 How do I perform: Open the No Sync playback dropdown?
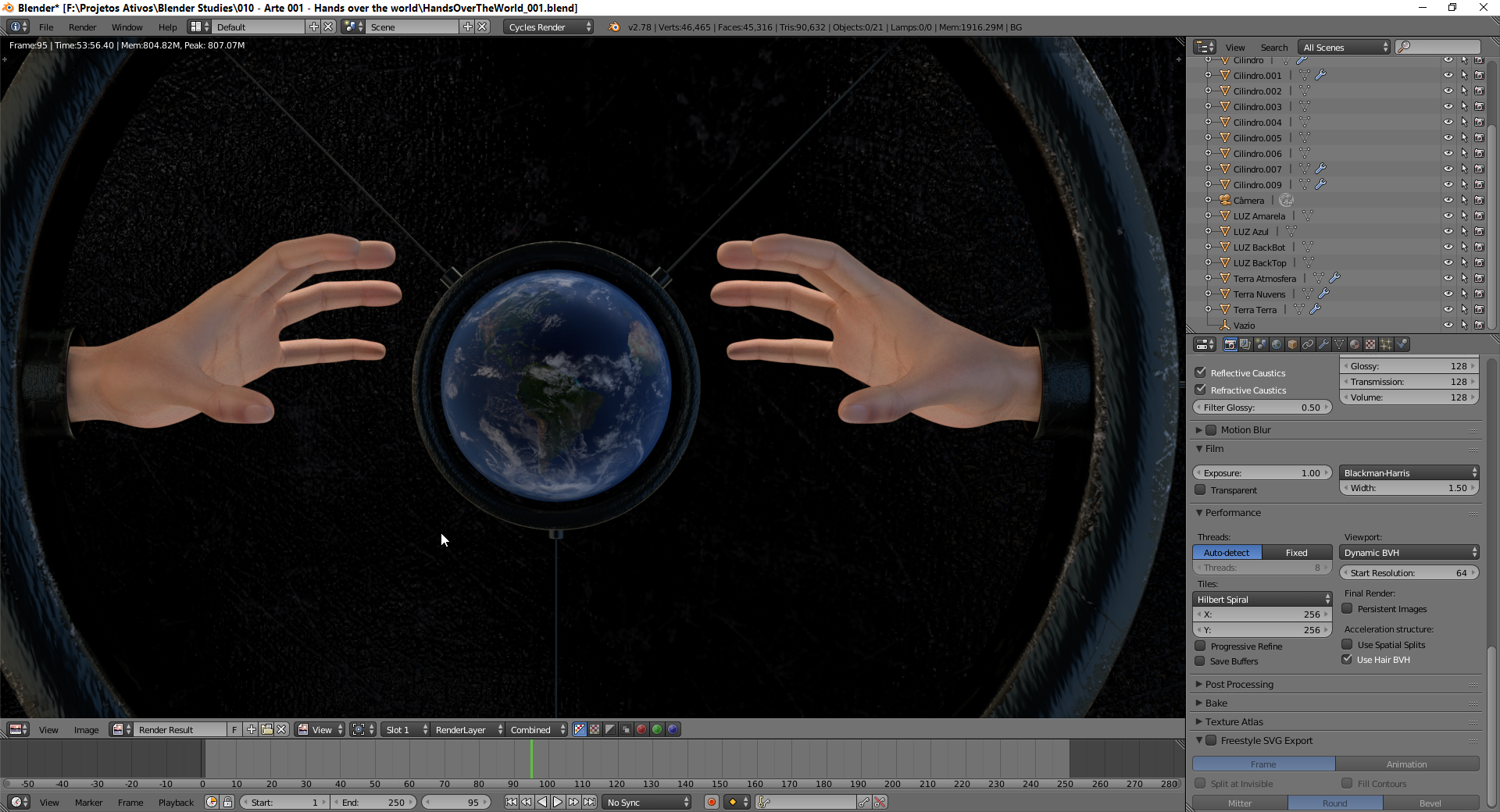point(647,802)
